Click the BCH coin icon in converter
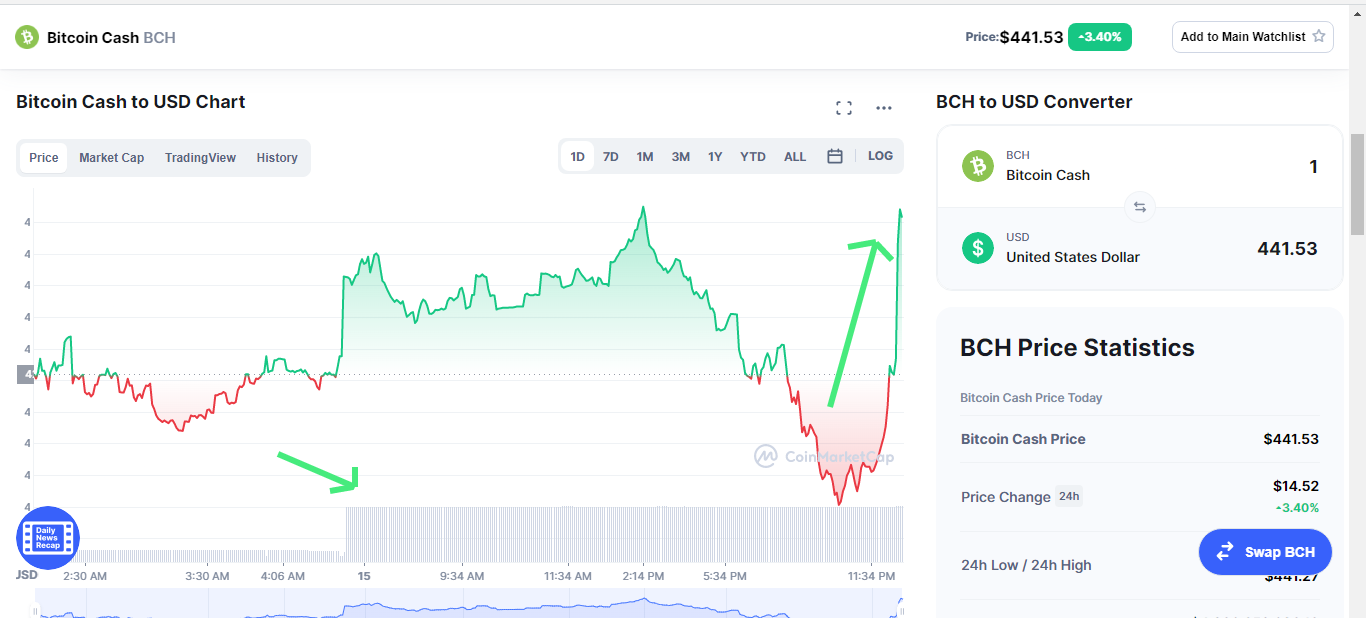 tap(978, 165)
